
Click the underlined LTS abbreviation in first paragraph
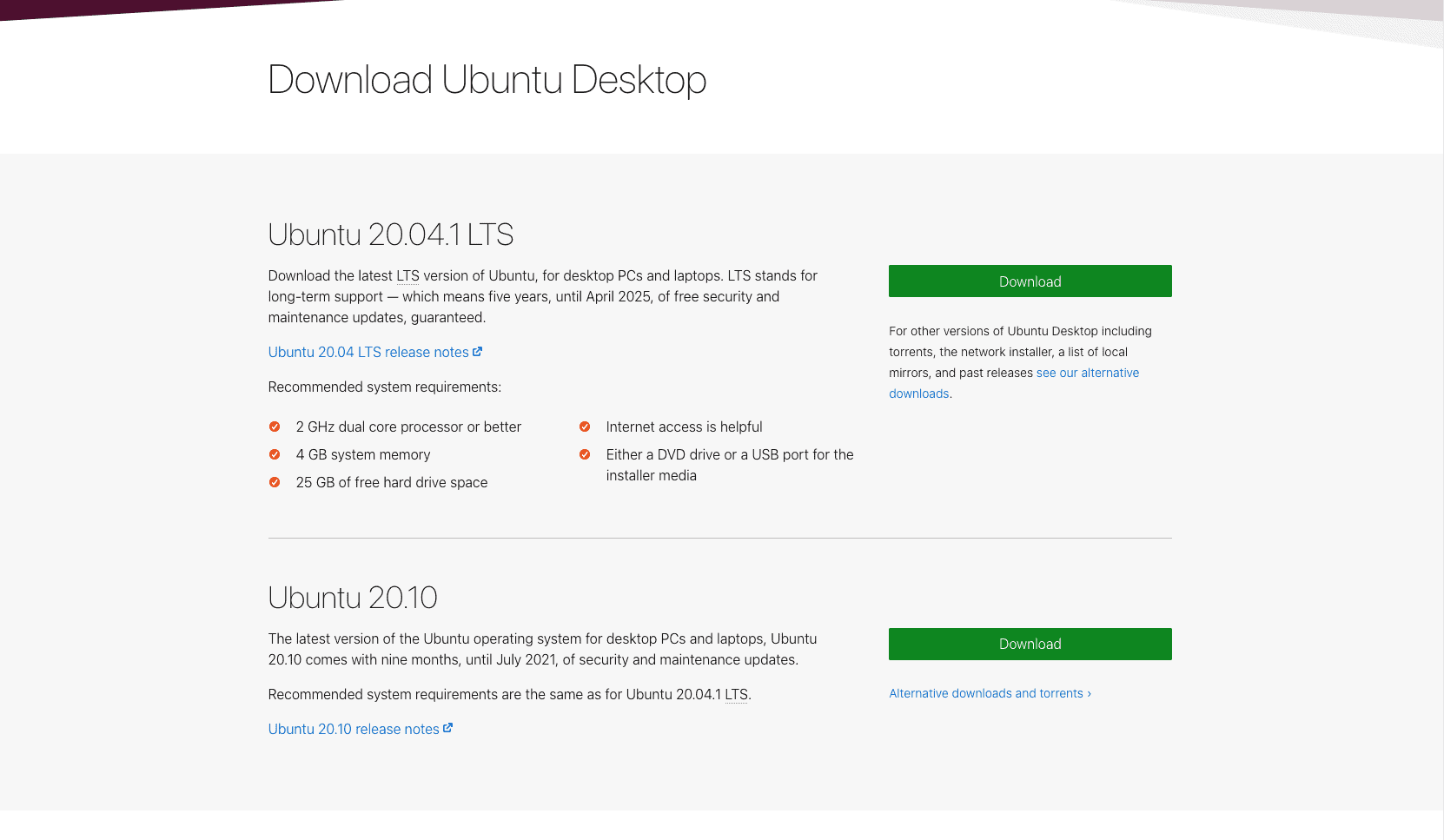407,275
